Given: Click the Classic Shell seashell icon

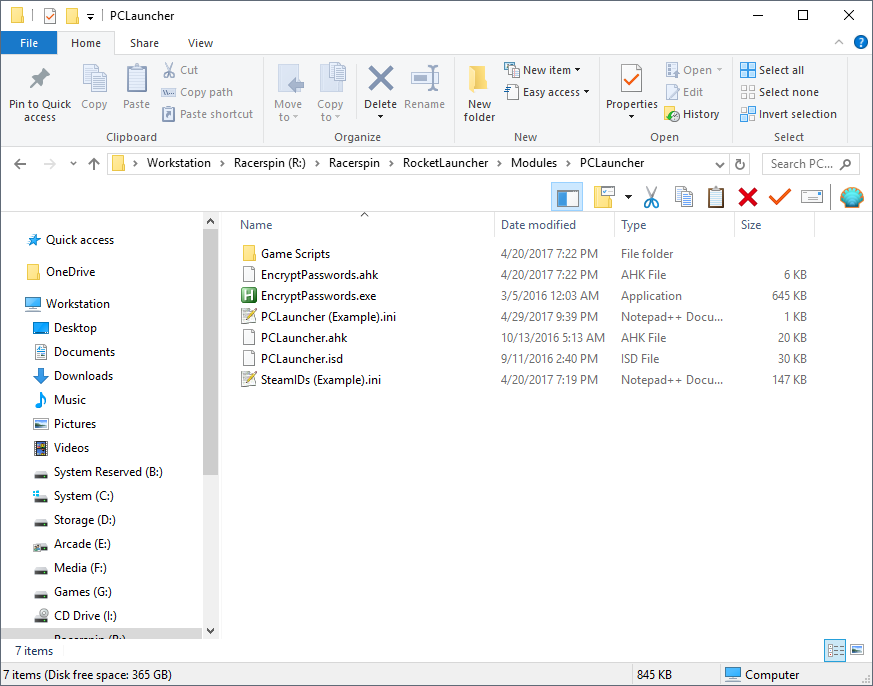Looking at the screenshot, I should (x=851, y=197).
